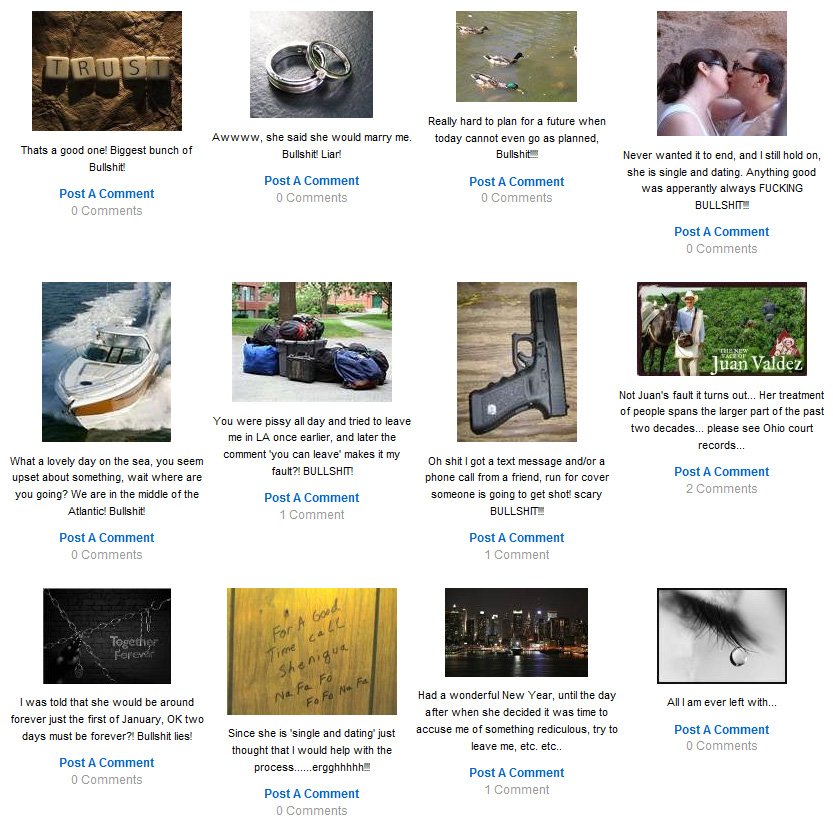This screenshot has width=833, height=820.
Task: Post a comment on the handgun photo
Action: coord(516,538)
